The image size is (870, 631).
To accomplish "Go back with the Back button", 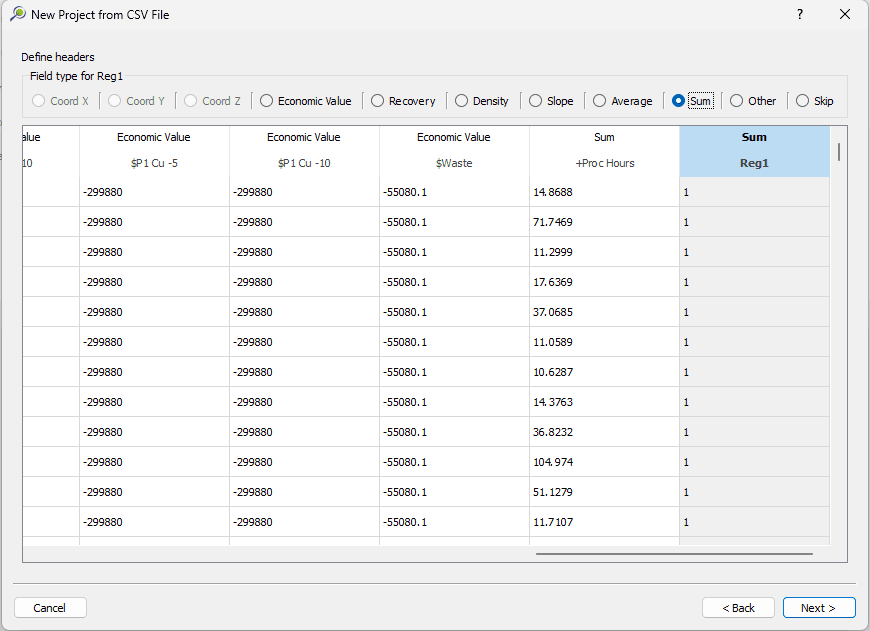I will pyautogui.click(x=738, y=608).
